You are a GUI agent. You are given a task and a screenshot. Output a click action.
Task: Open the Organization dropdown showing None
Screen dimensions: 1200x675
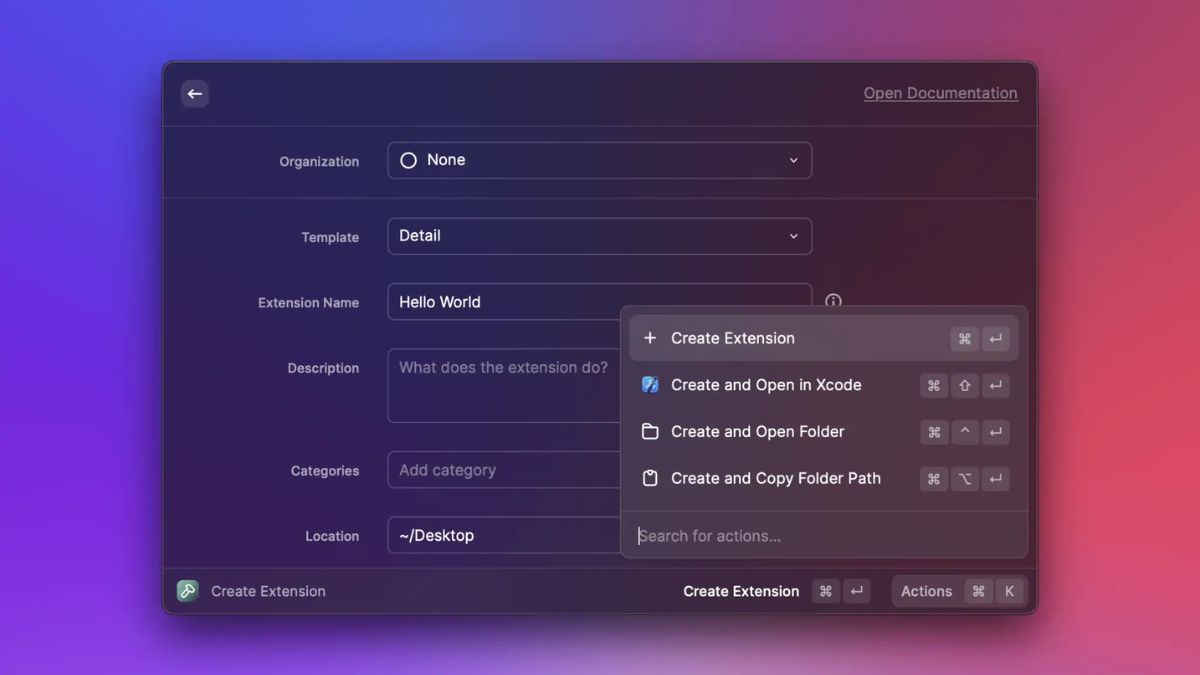599,160
